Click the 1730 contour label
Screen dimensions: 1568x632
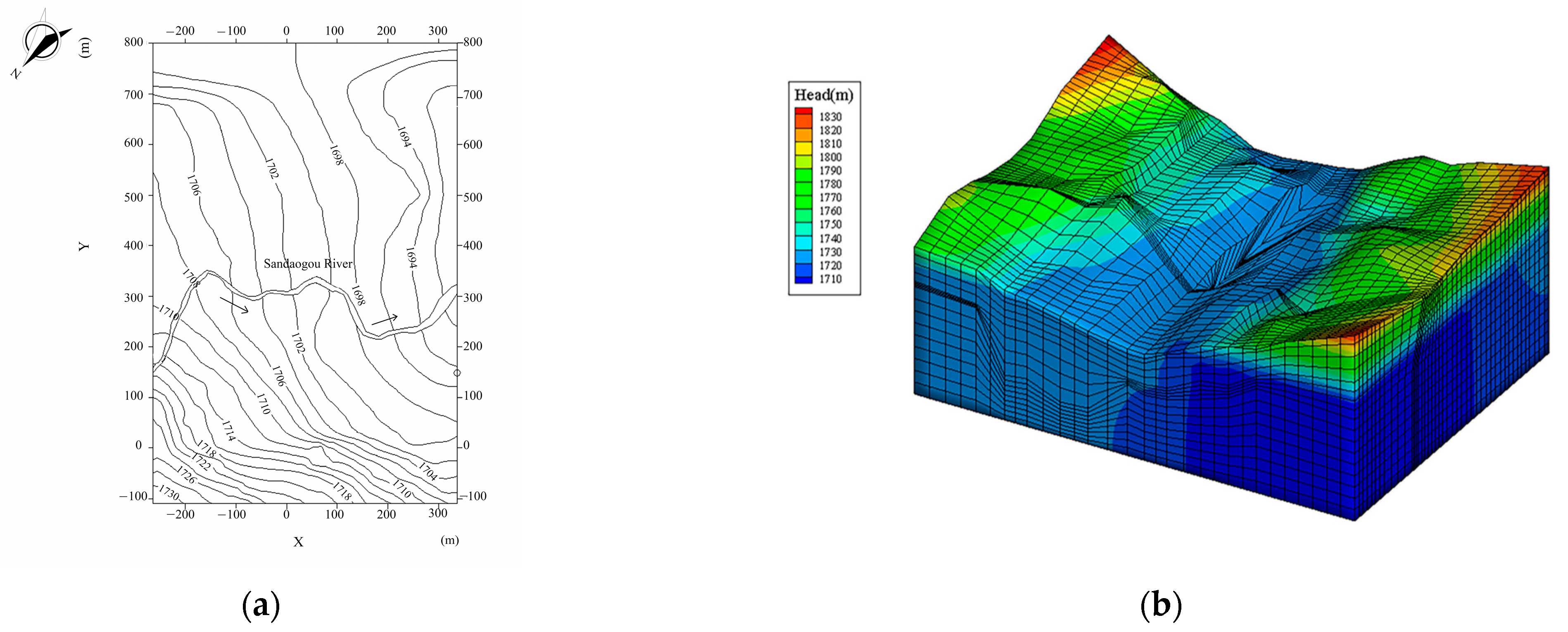[x=169, y=492]
